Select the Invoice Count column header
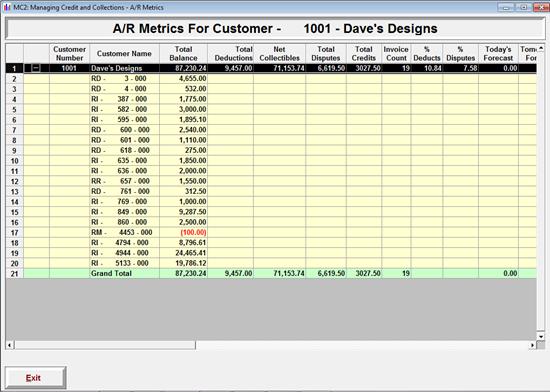This screenshot has height=392, width=550. pos(396,54)
